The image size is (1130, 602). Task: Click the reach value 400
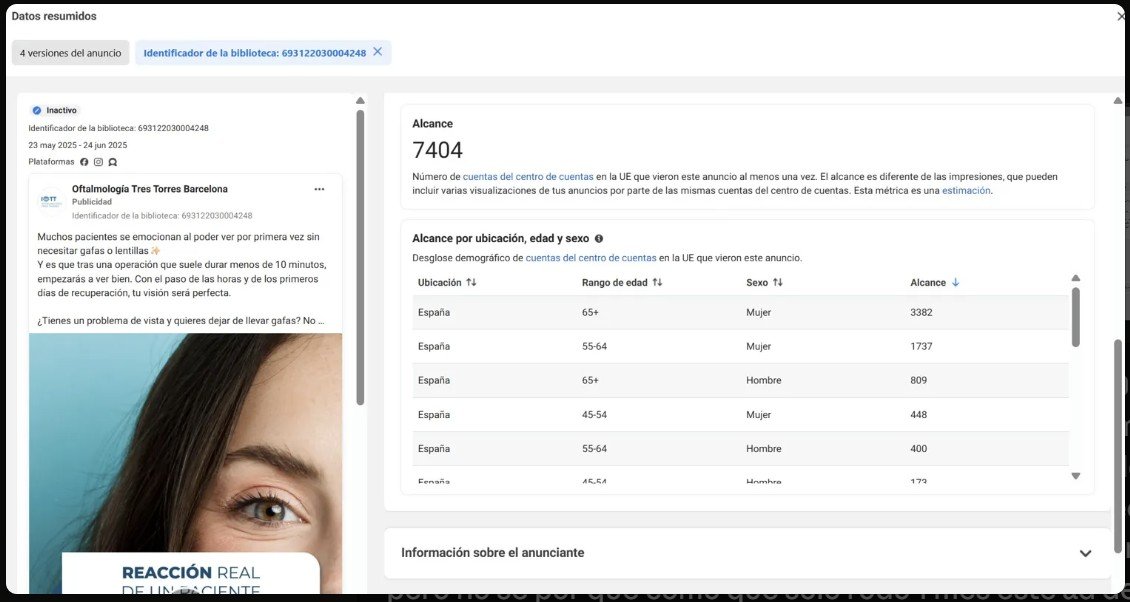click(919, 448)
